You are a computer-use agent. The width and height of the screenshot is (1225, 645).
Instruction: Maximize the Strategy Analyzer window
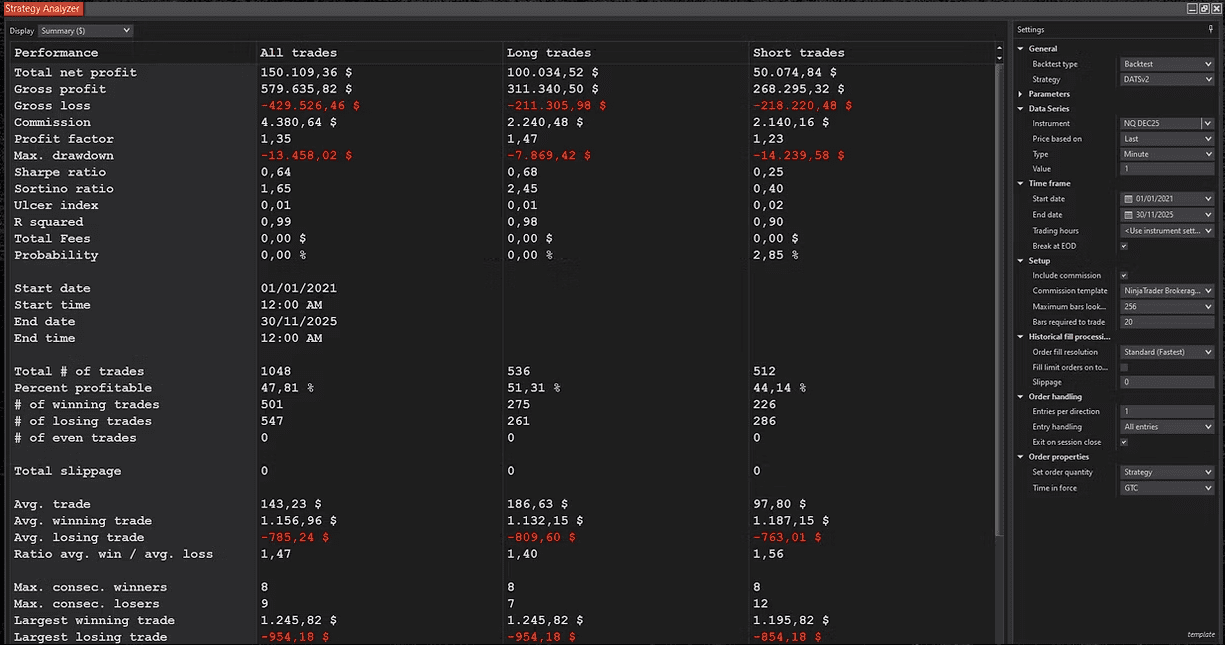(x=1203, y=8)
